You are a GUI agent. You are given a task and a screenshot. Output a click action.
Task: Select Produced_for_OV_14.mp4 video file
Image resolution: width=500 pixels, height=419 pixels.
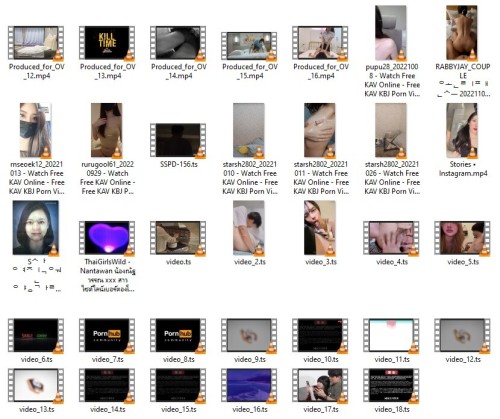click(178, 43)
